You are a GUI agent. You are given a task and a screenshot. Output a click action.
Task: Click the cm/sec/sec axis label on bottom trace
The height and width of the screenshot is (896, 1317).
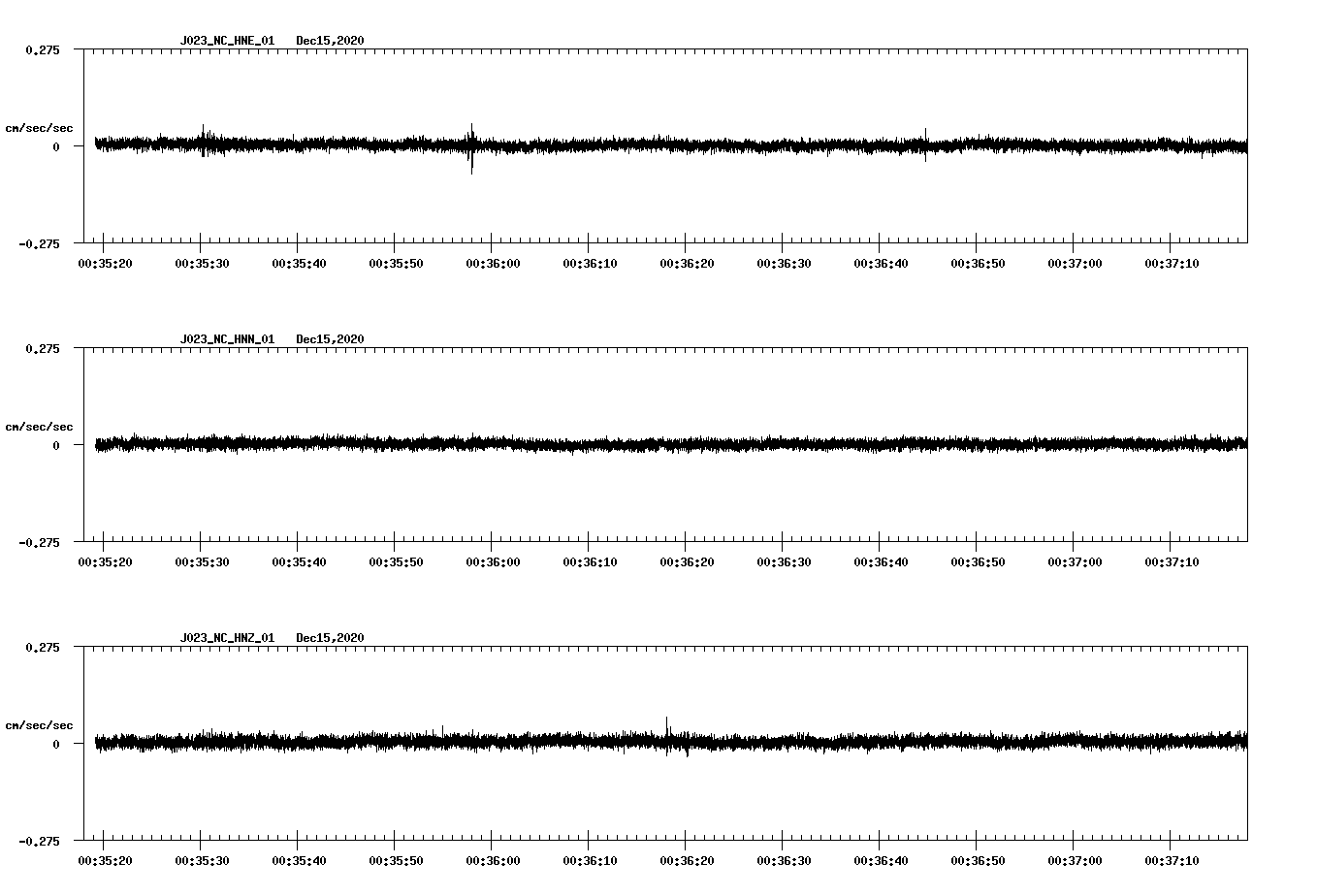coord(40,722)
